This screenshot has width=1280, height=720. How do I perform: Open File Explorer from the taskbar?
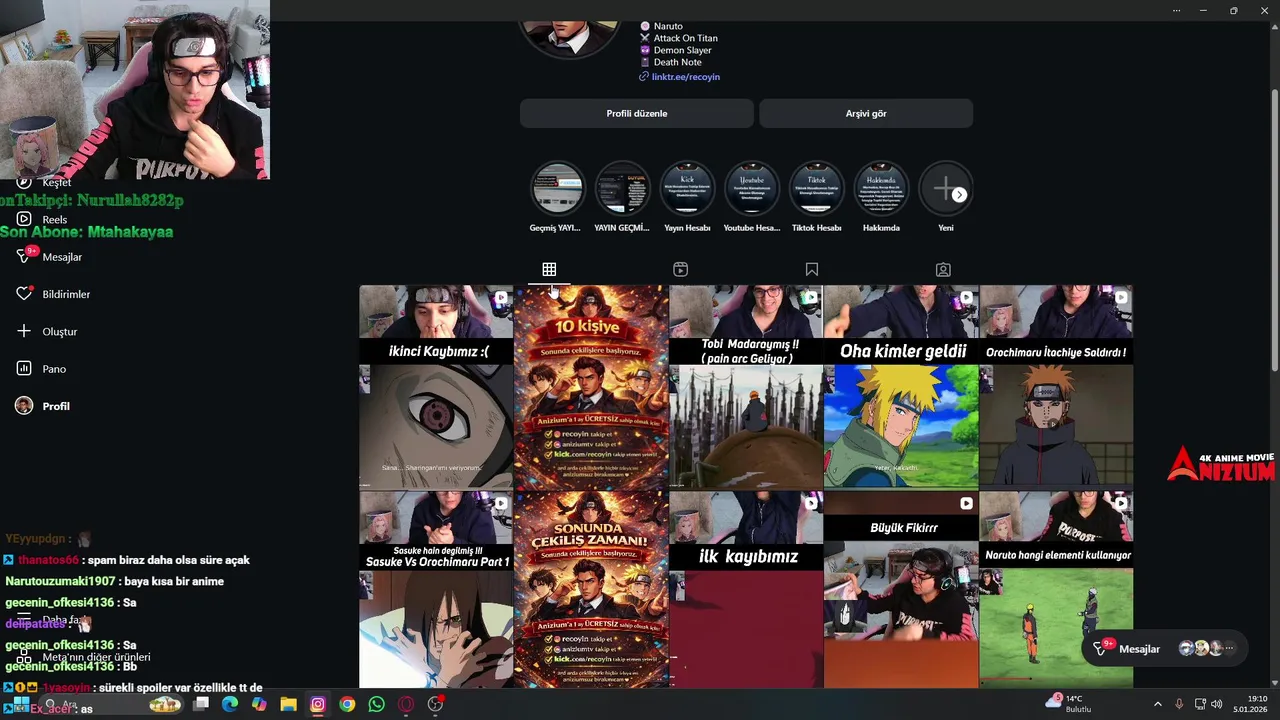(x=288, y=704)
